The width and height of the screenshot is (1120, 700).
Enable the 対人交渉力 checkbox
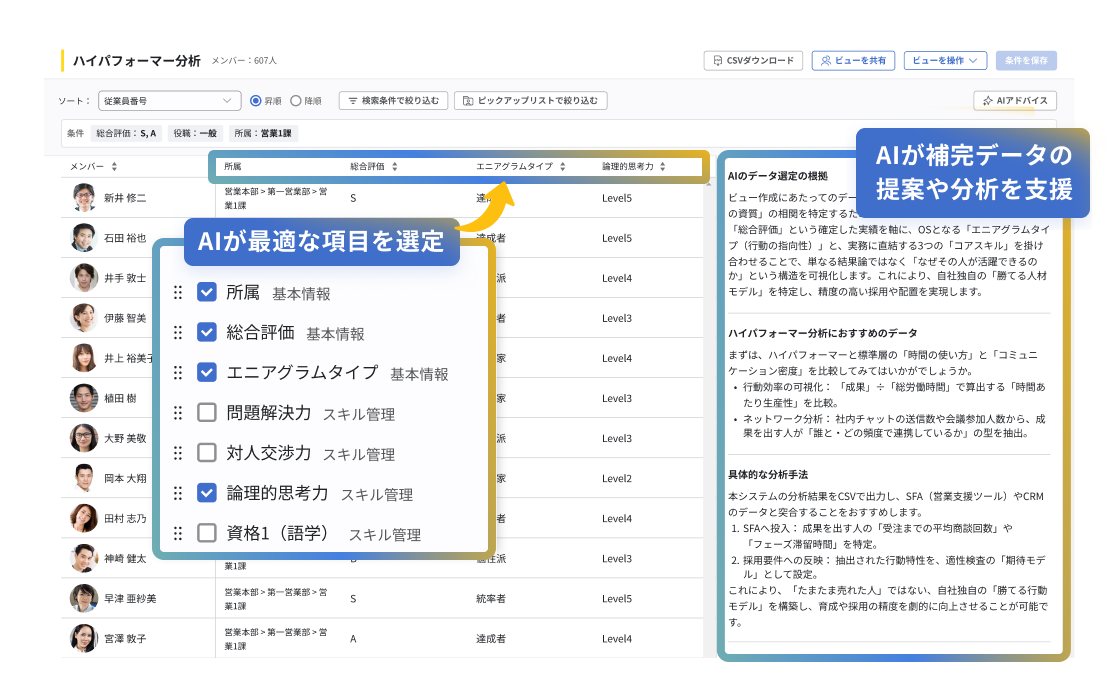click(207, 452)
